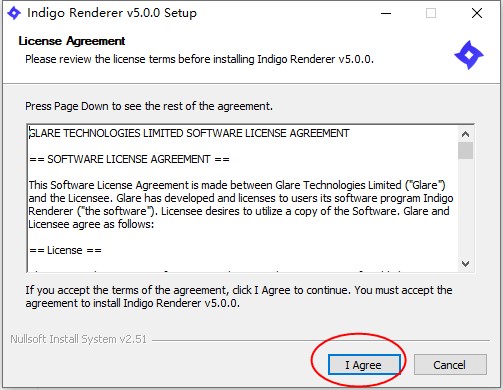The width and height of the screenshot is (503, 390).
Task: Click the 'Indigo Renderer v5.0.0 Setup' title text
Action: tap(112, 13)
